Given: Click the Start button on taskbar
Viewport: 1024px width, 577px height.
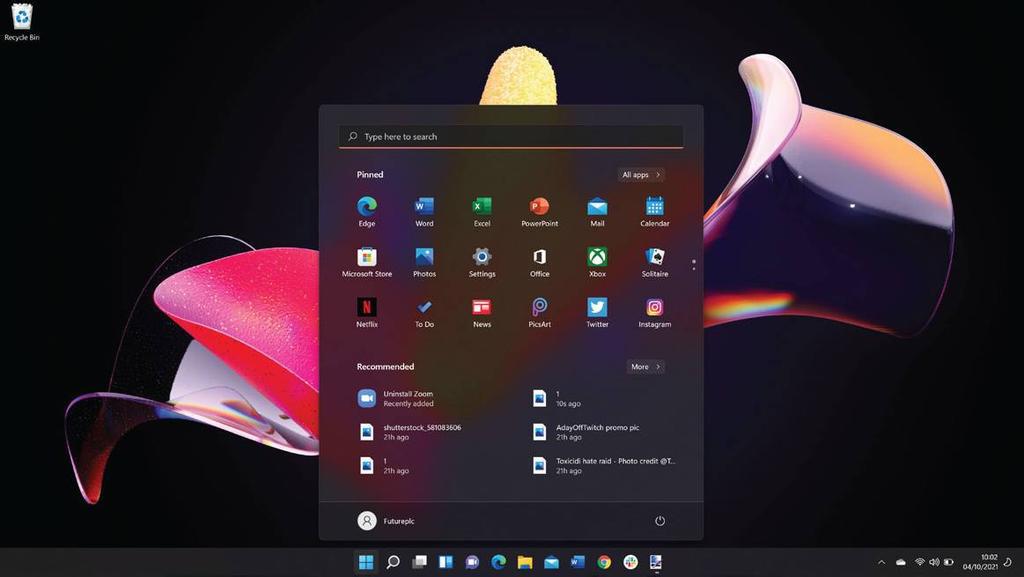Looking at the screenshot, I should (x=366, y=562).
